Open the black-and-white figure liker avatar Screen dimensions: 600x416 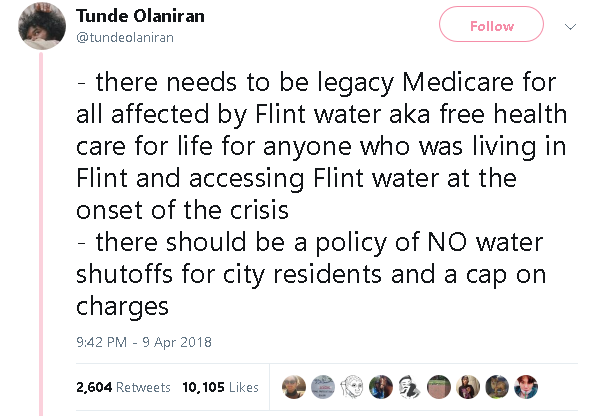coord(410,387)
